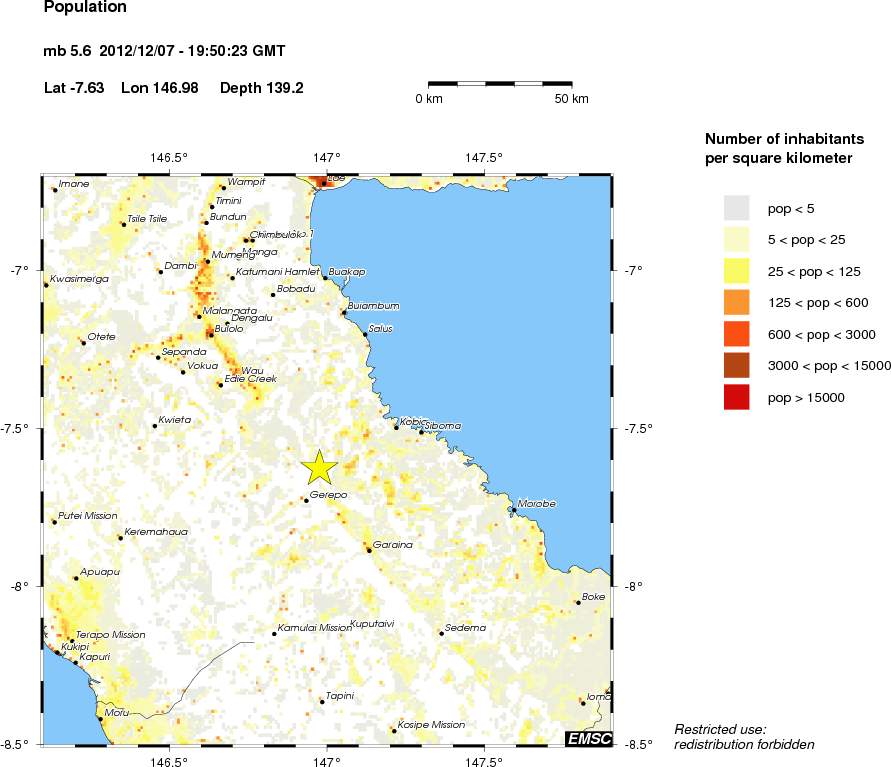Click the Mumeng town label
The height and width of the screenshot is (767, 891).
click(x=233, y=255)
